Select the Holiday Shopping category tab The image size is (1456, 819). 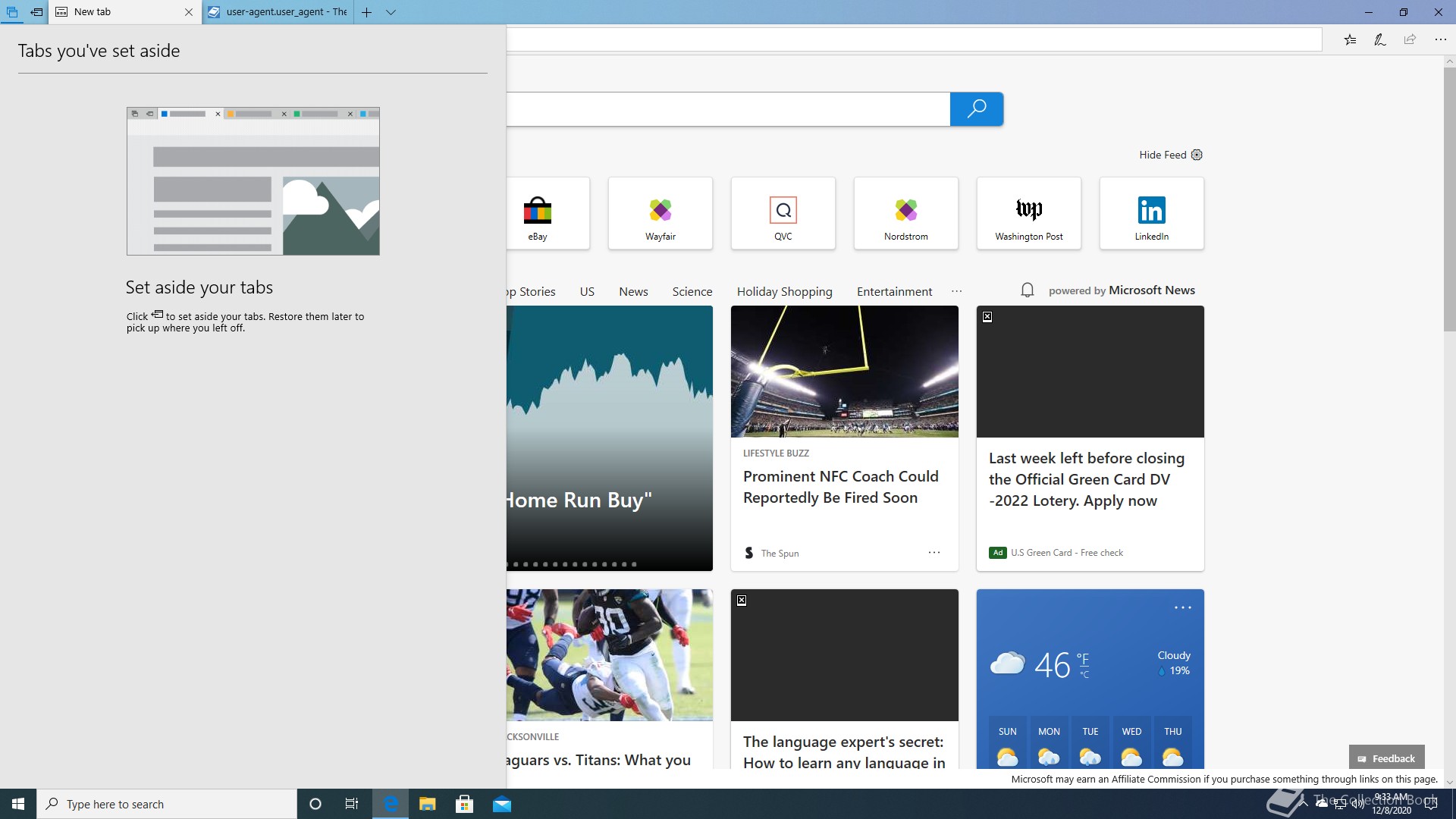tap(784, 291)
